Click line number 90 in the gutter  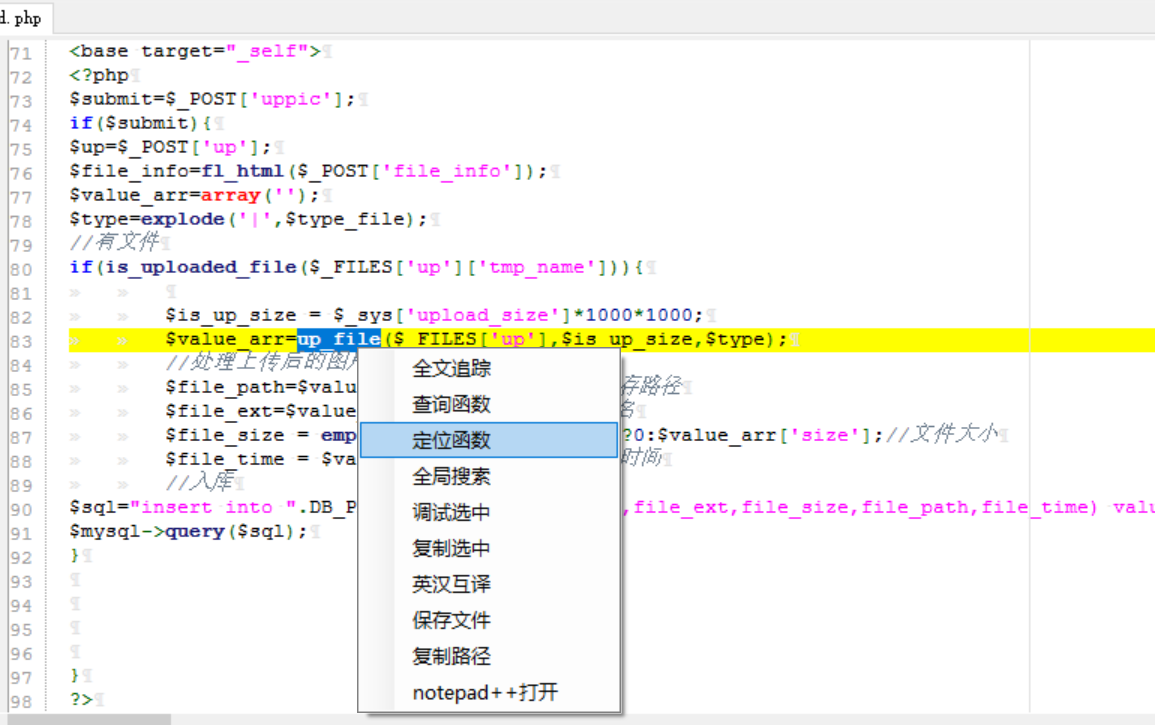coord(21,508)
